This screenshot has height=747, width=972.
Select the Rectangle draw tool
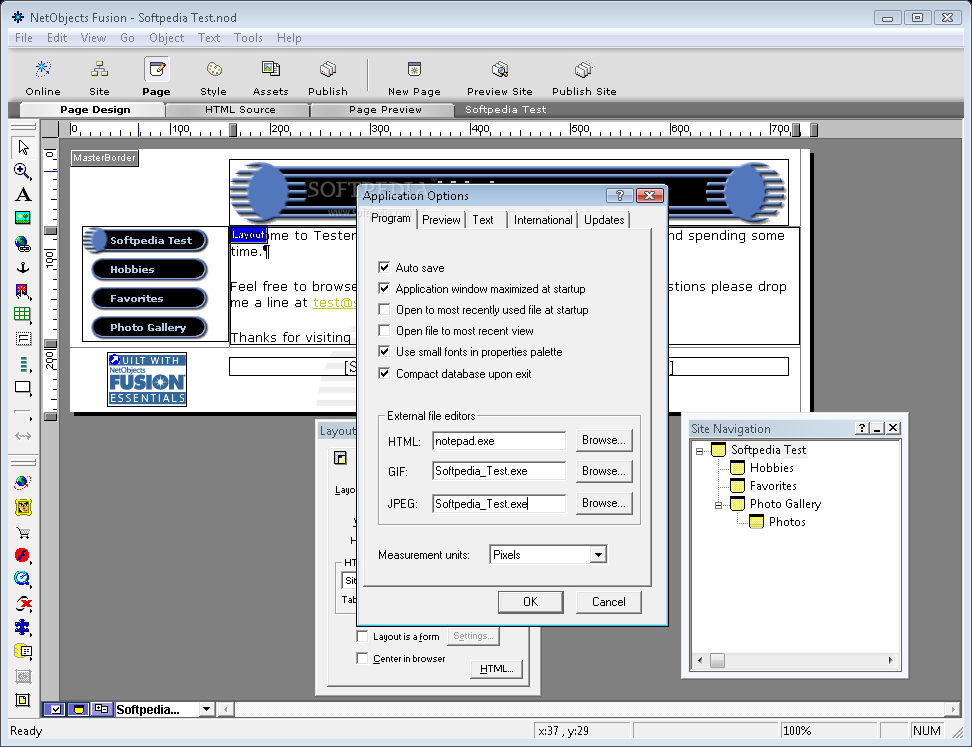coord(23,388)
